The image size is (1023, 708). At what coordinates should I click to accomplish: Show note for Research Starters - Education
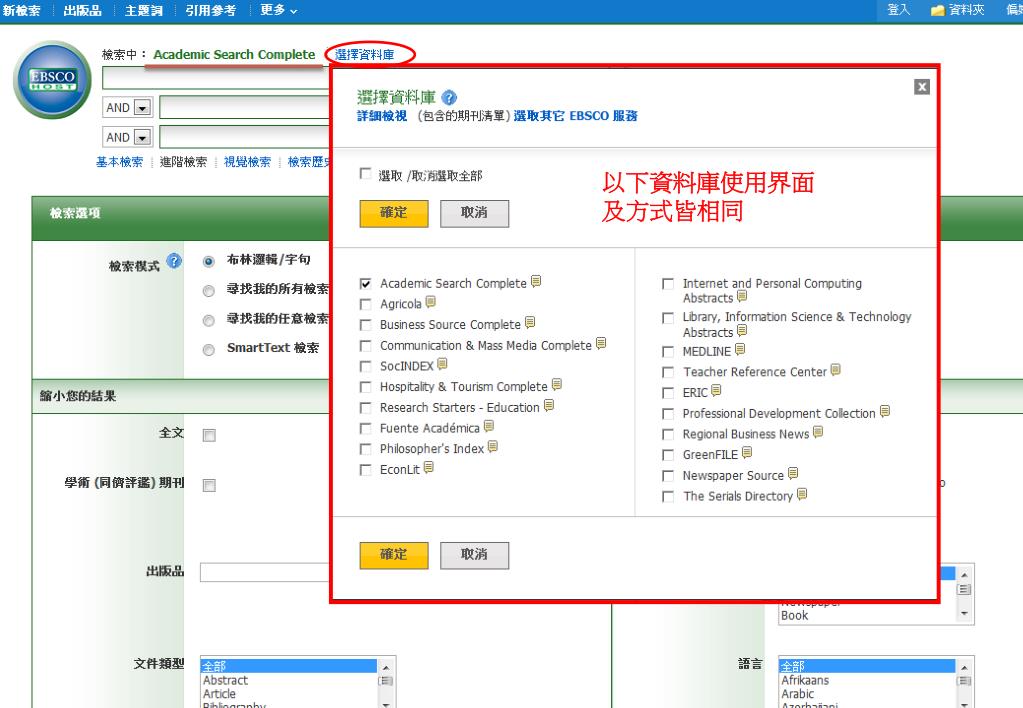[x=549, y=406]
